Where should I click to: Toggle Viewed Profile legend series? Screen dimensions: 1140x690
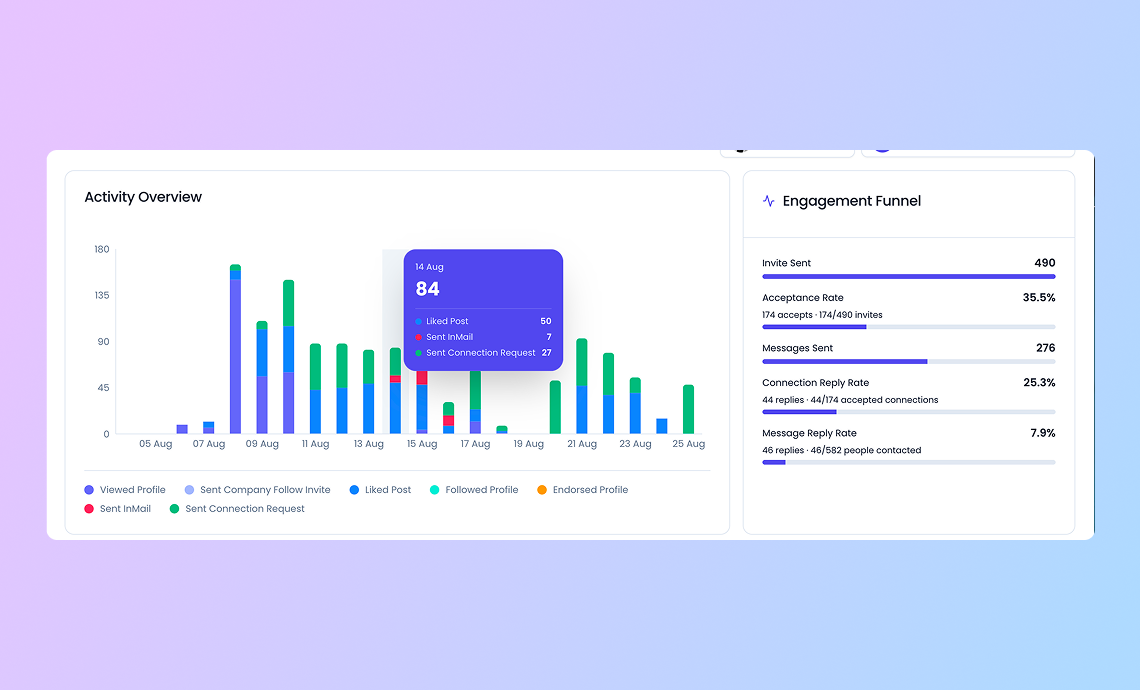click(x=125, y=489)
